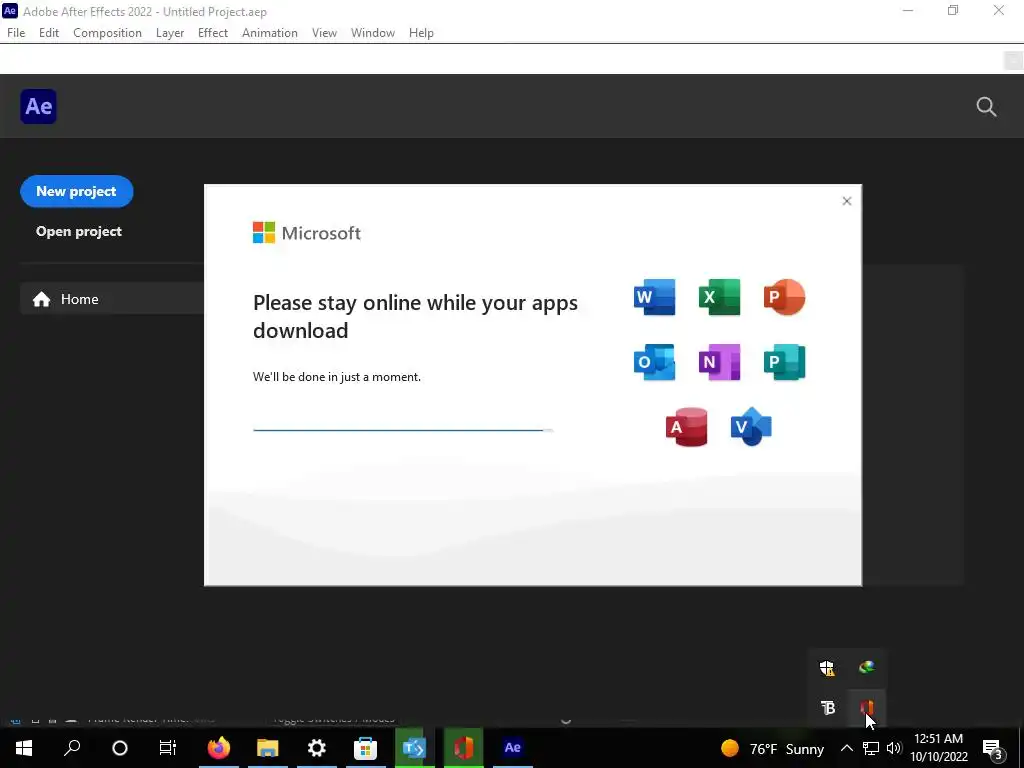
Task: Open the Effect menu
Action: pyautogui.click(x=213, y=33)
